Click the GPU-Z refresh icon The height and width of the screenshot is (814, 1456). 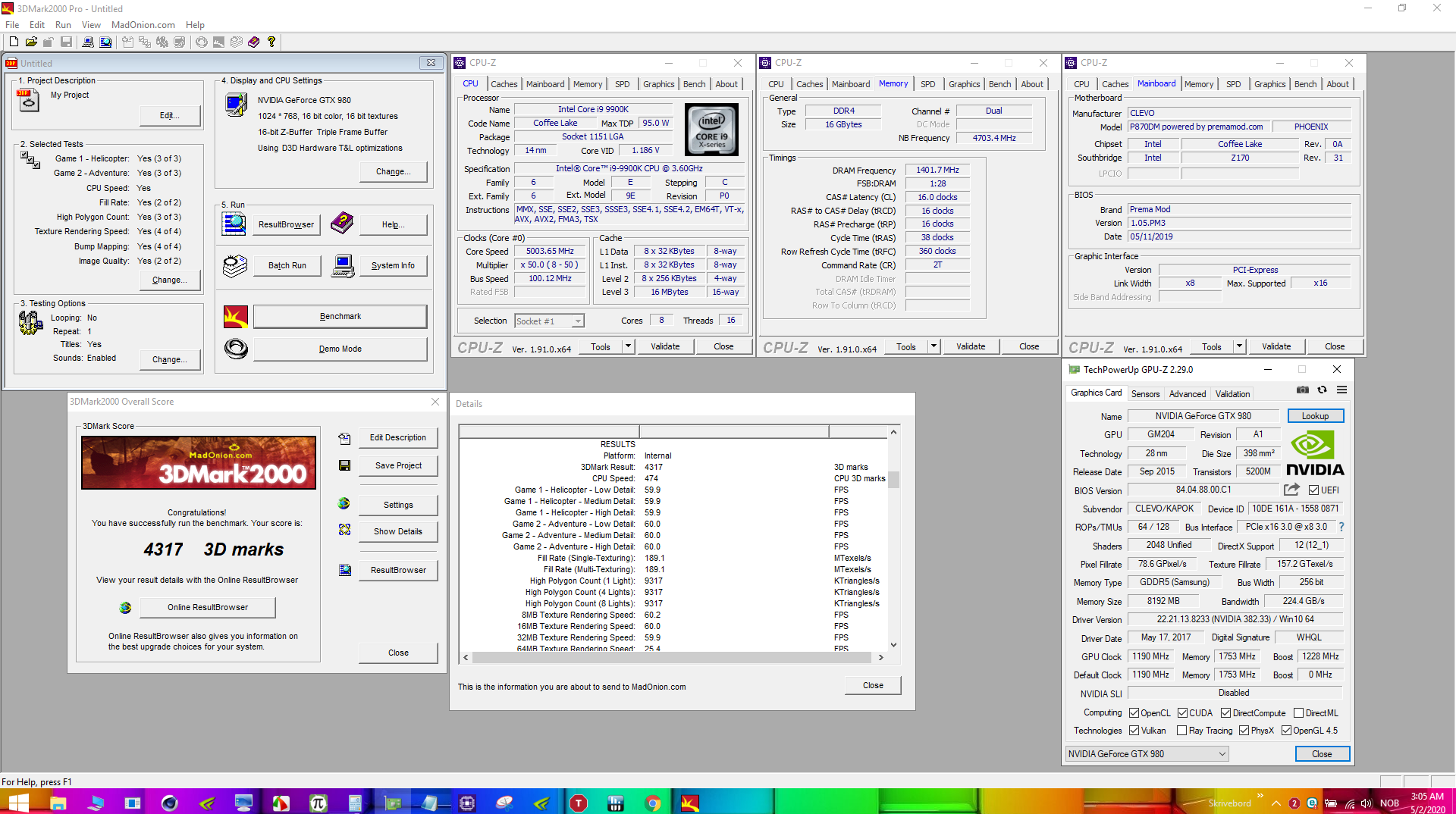coord(1322,390)
